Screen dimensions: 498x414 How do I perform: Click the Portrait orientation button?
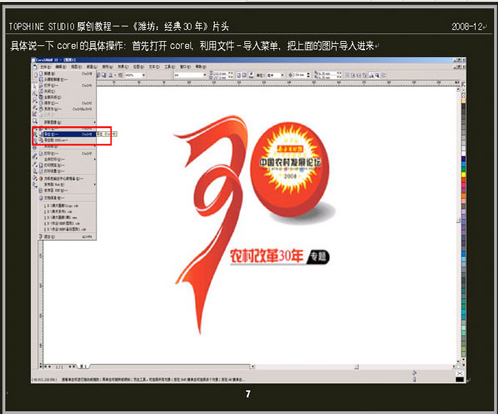[239, 75]
